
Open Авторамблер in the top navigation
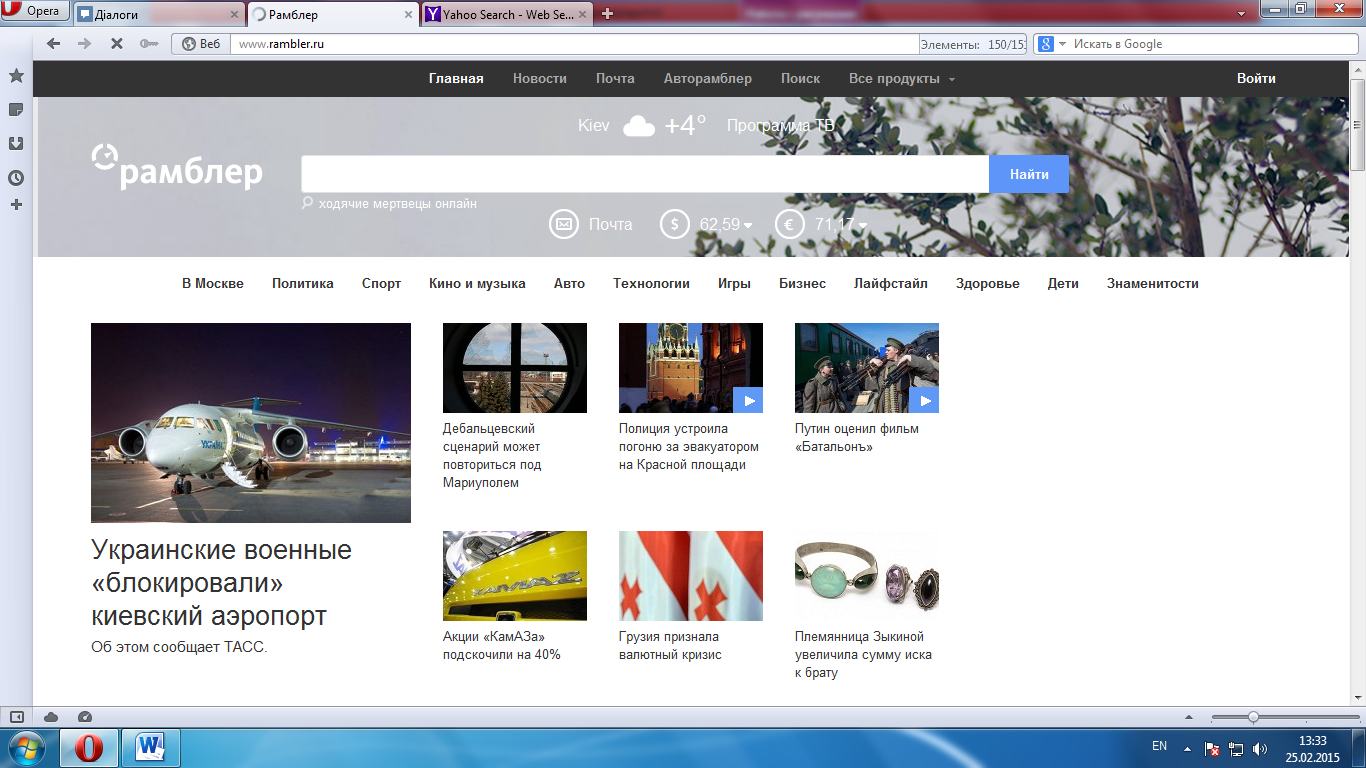click(x=708, y=79)
